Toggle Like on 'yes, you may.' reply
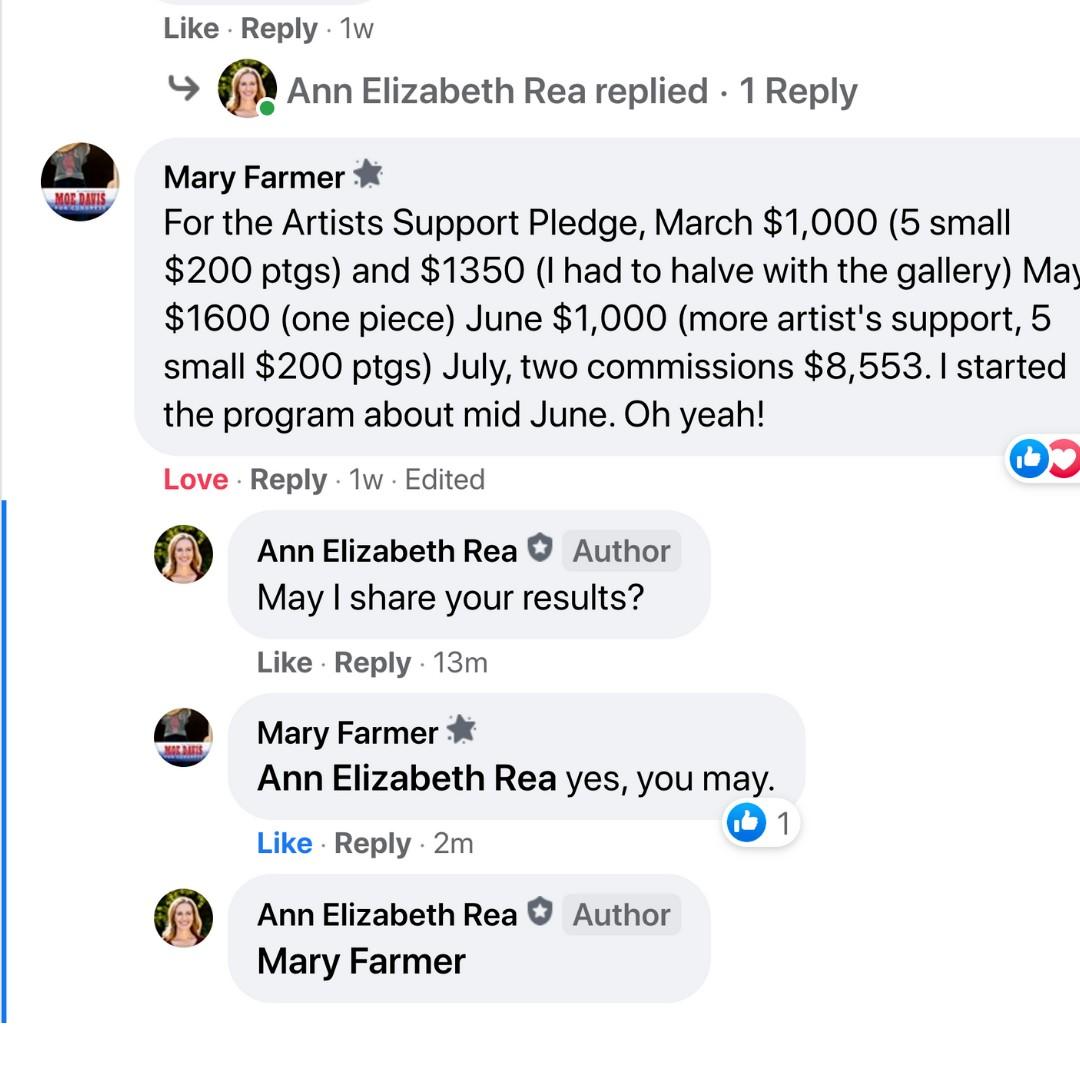Image resolution: width=1080 pixels, height=1080 pixels. point(284,843)
